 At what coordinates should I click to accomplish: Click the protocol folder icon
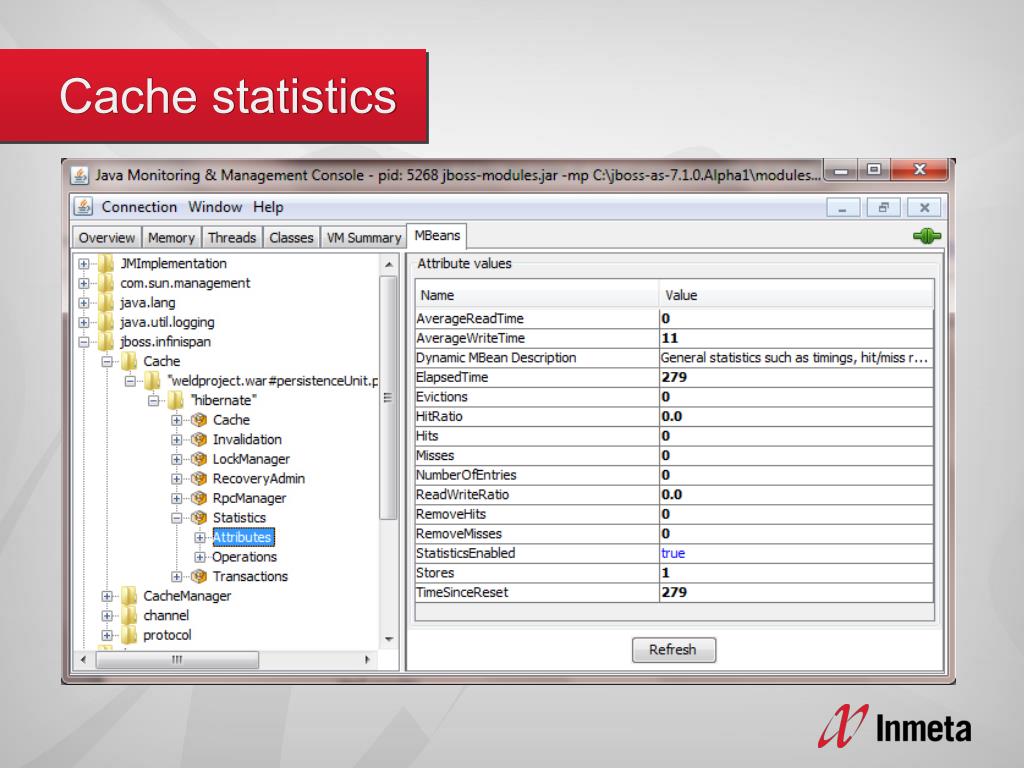129,635
